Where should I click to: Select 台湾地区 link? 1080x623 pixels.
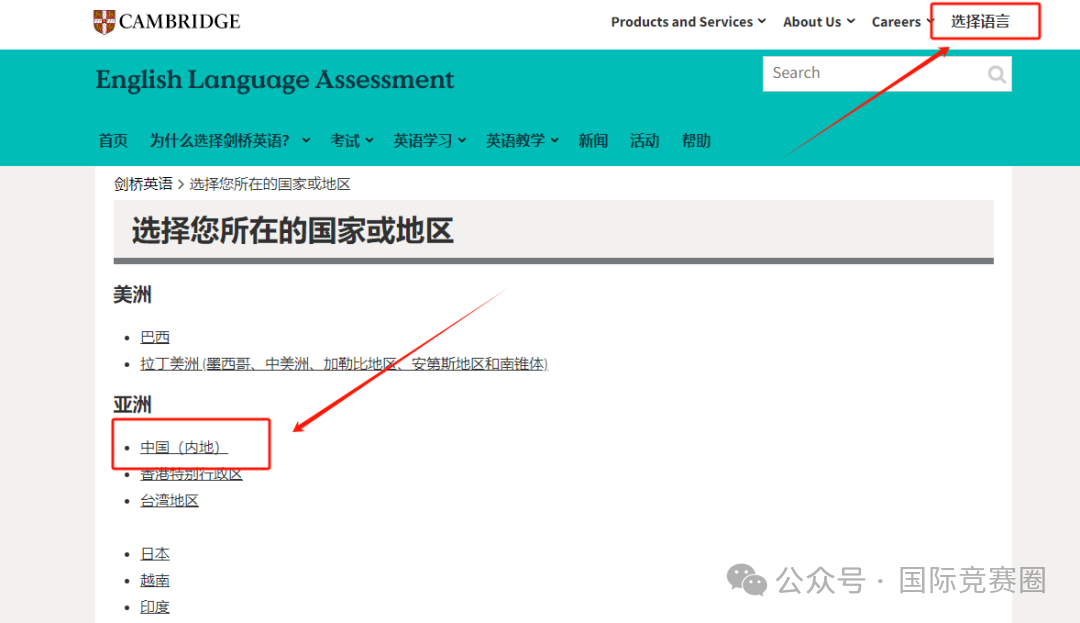point(169,501)
